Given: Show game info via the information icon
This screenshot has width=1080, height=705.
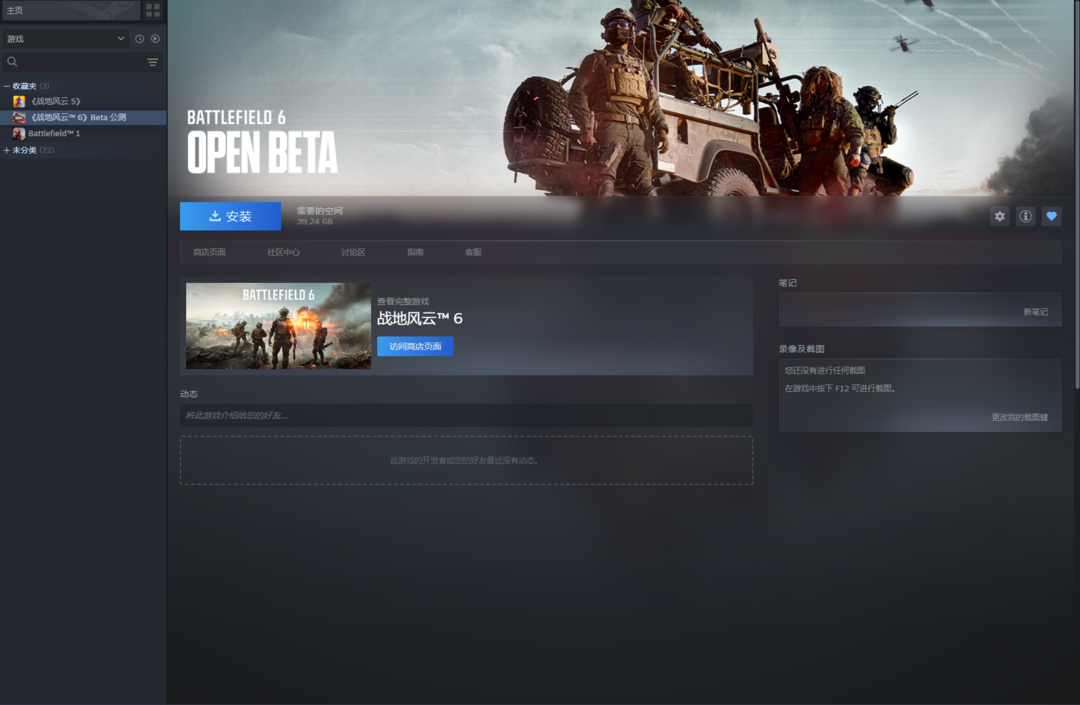Looking at the screenshot, I should click(1025, 216).
